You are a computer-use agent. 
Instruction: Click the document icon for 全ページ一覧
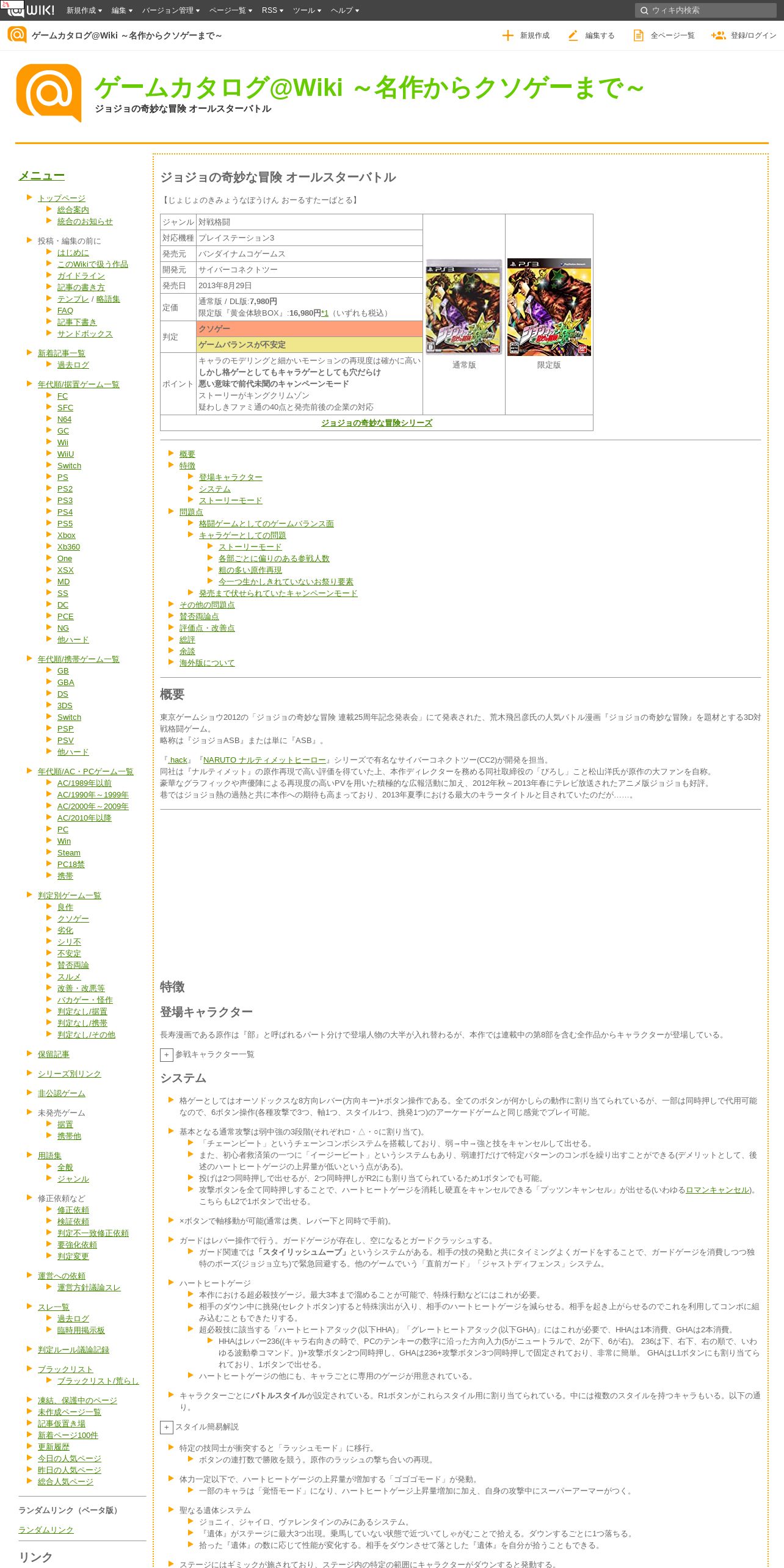tap(638, 35)
